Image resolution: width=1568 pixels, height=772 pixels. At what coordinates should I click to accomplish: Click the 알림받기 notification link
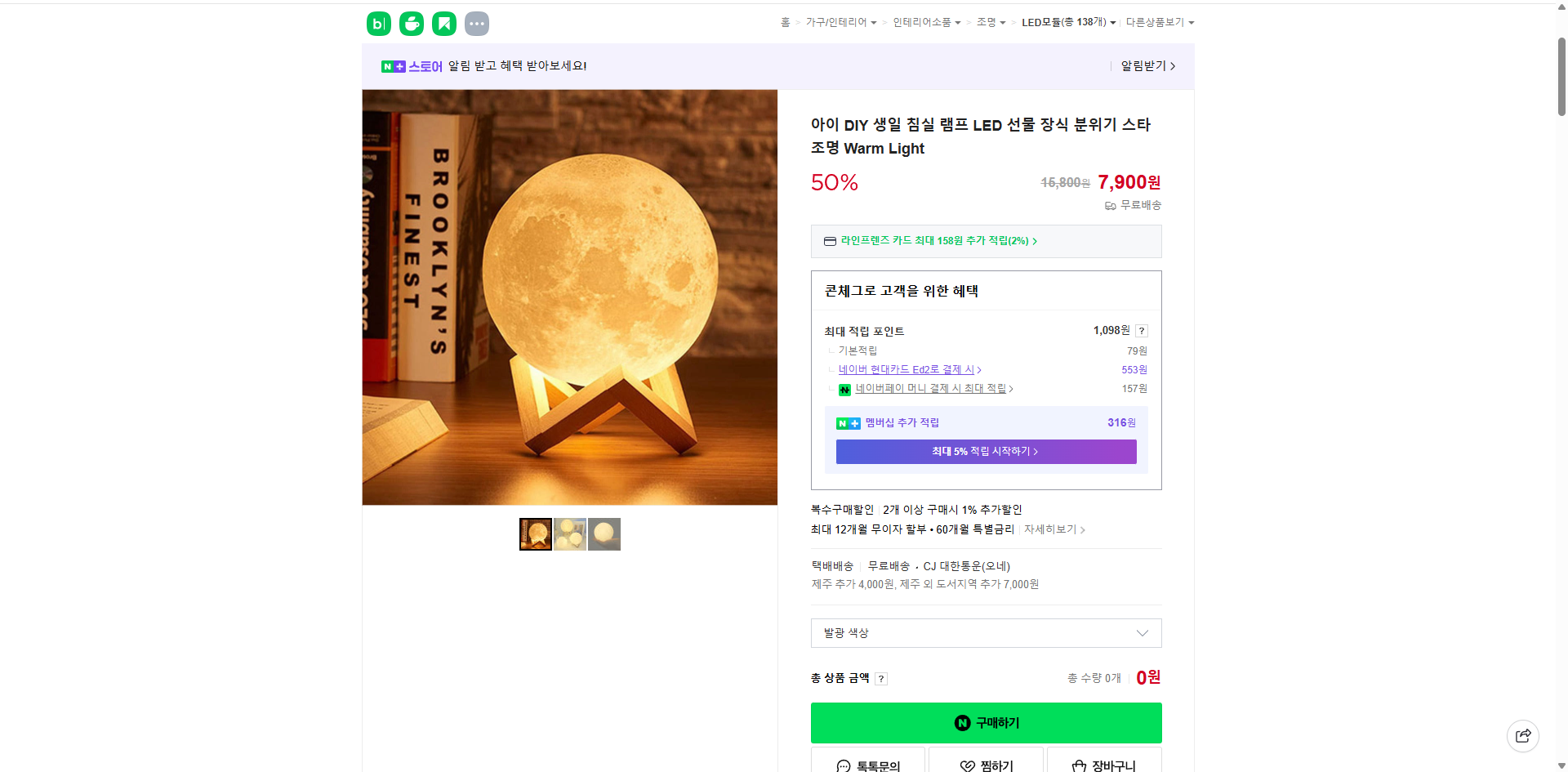(x=1145, y=66)
